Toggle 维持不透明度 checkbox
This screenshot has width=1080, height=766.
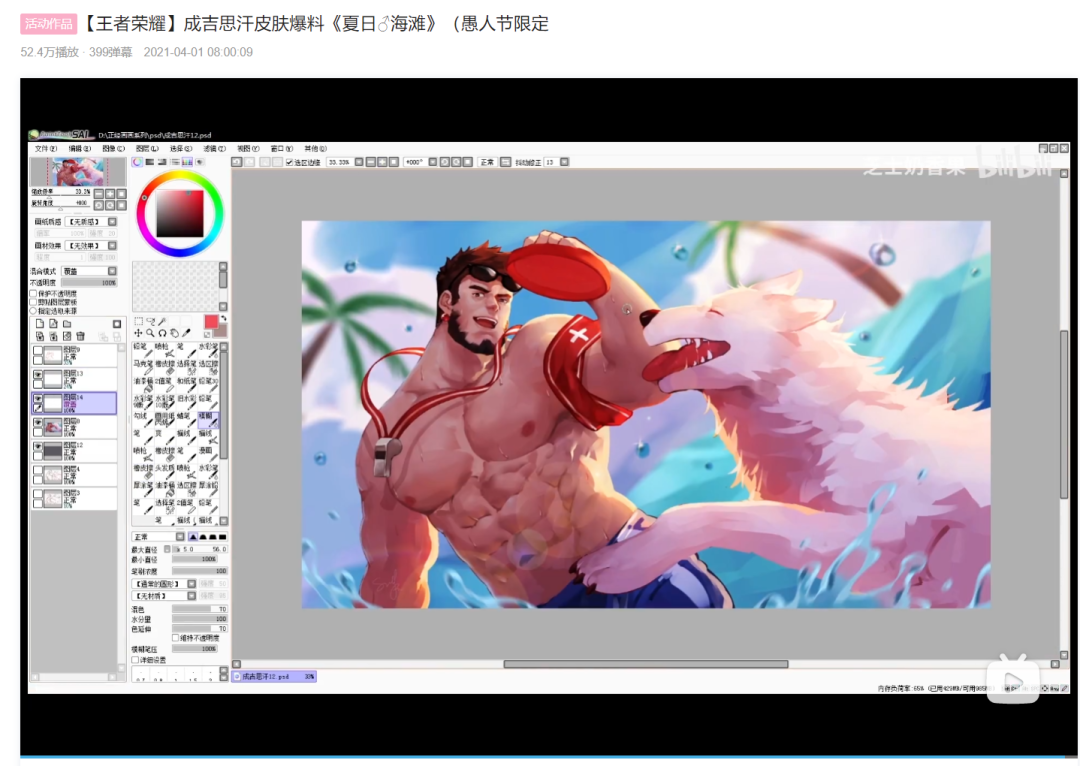176,638
